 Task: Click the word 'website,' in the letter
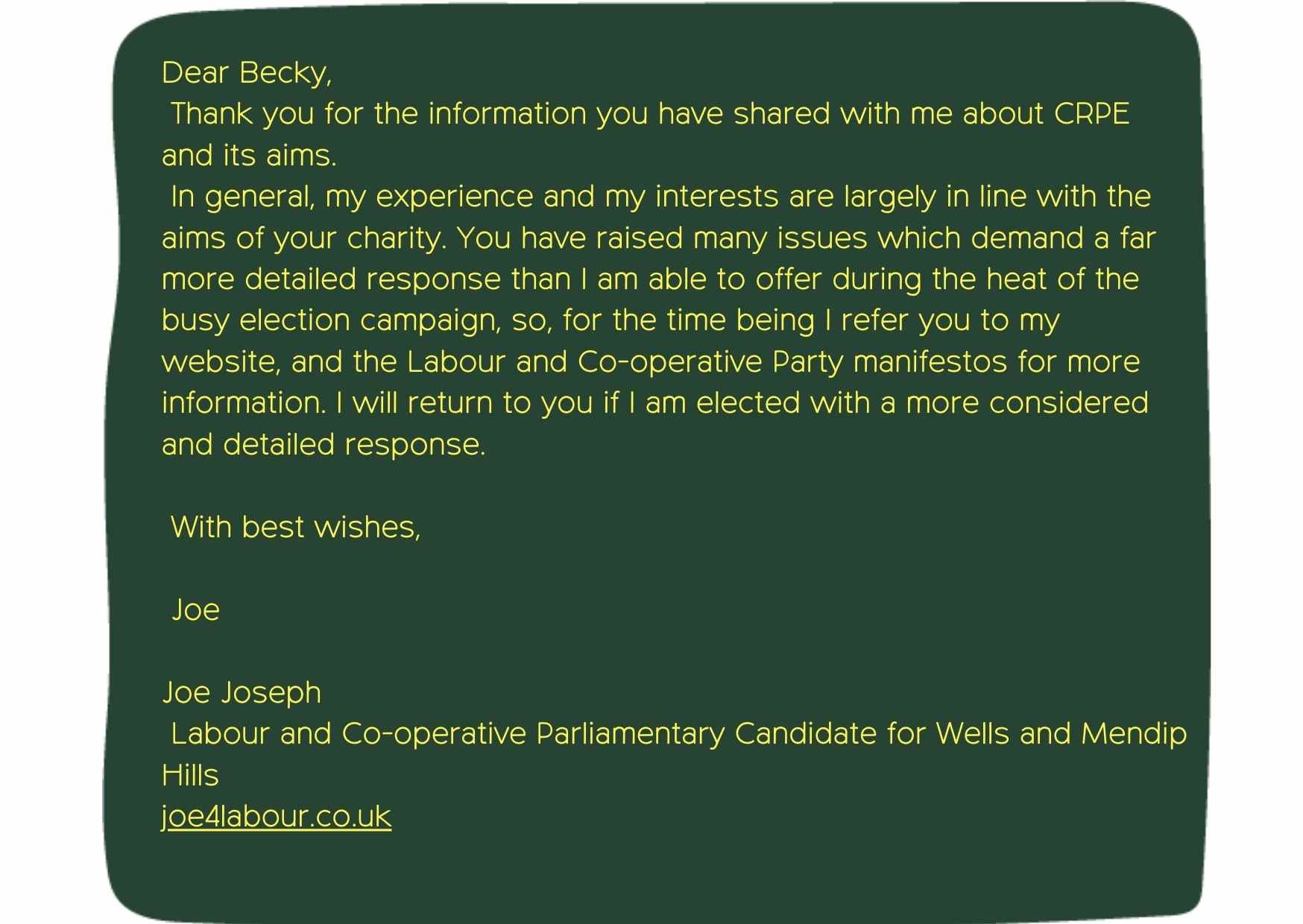coord(221,362)
